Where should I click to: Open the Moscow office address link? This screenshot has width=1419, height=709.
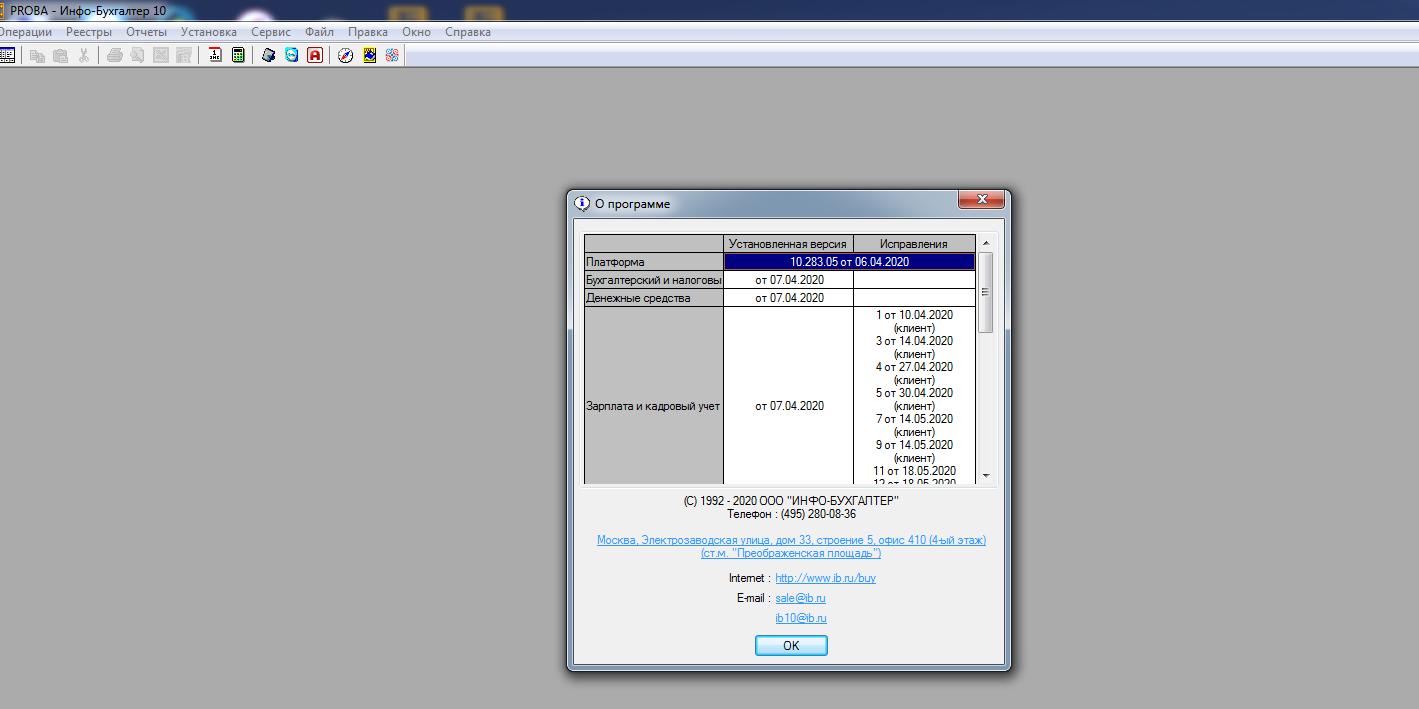point(791,546)
